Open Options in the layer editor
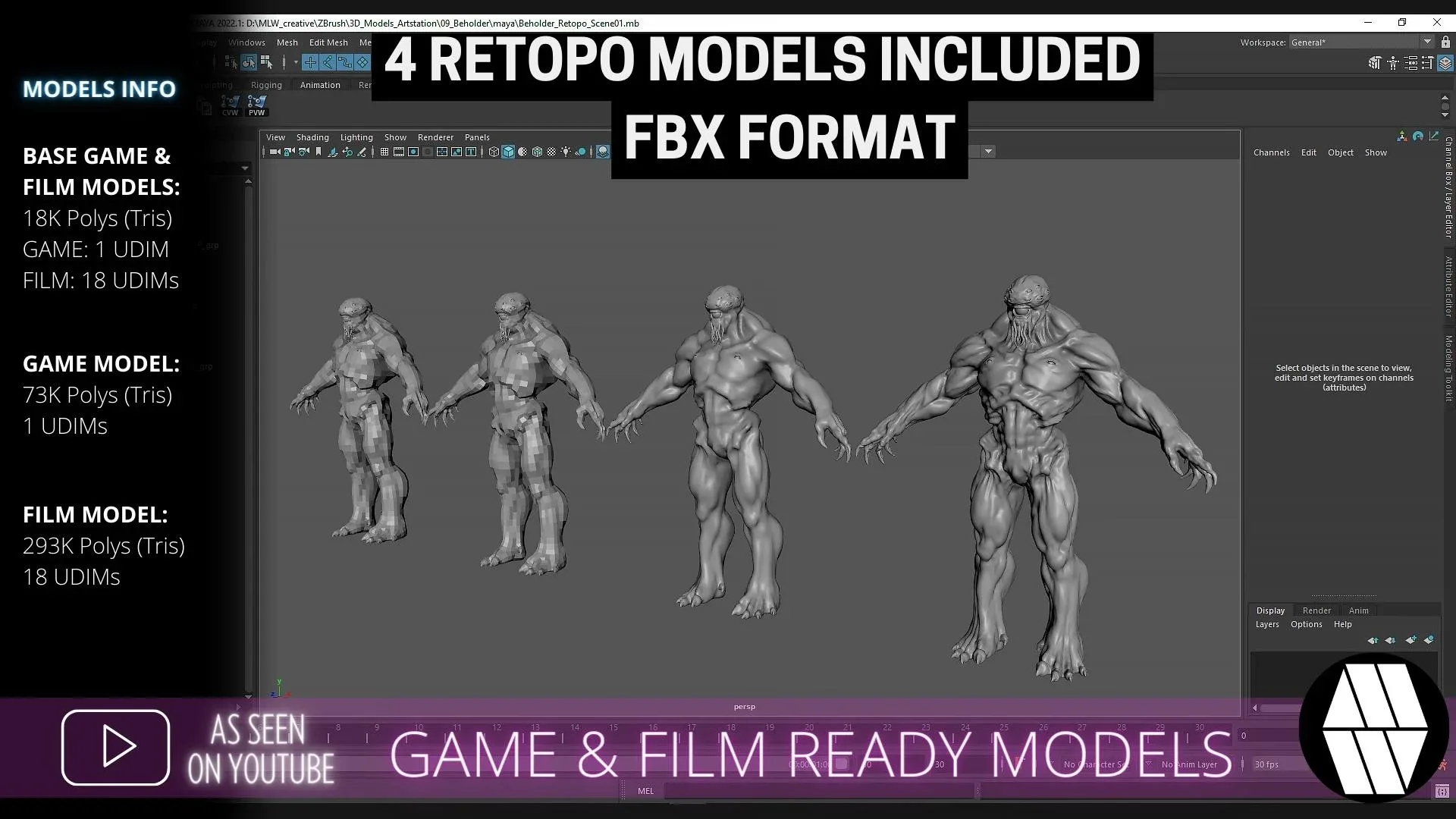Image resolution: width=1456 pixels, height=819 pixels. (1306, 624)
